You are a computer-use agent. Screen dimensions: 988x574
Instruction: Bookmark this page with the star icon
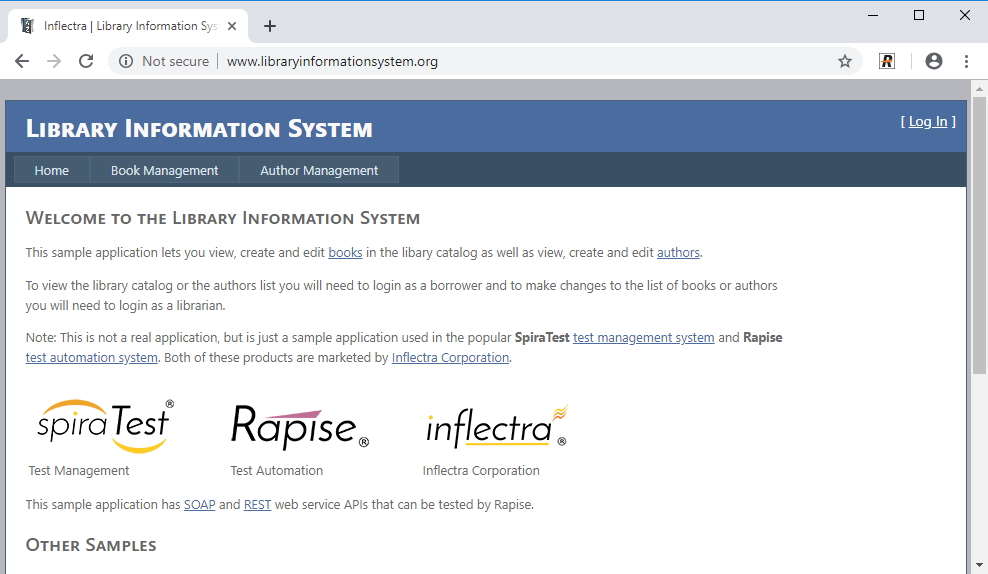point(845,61)
